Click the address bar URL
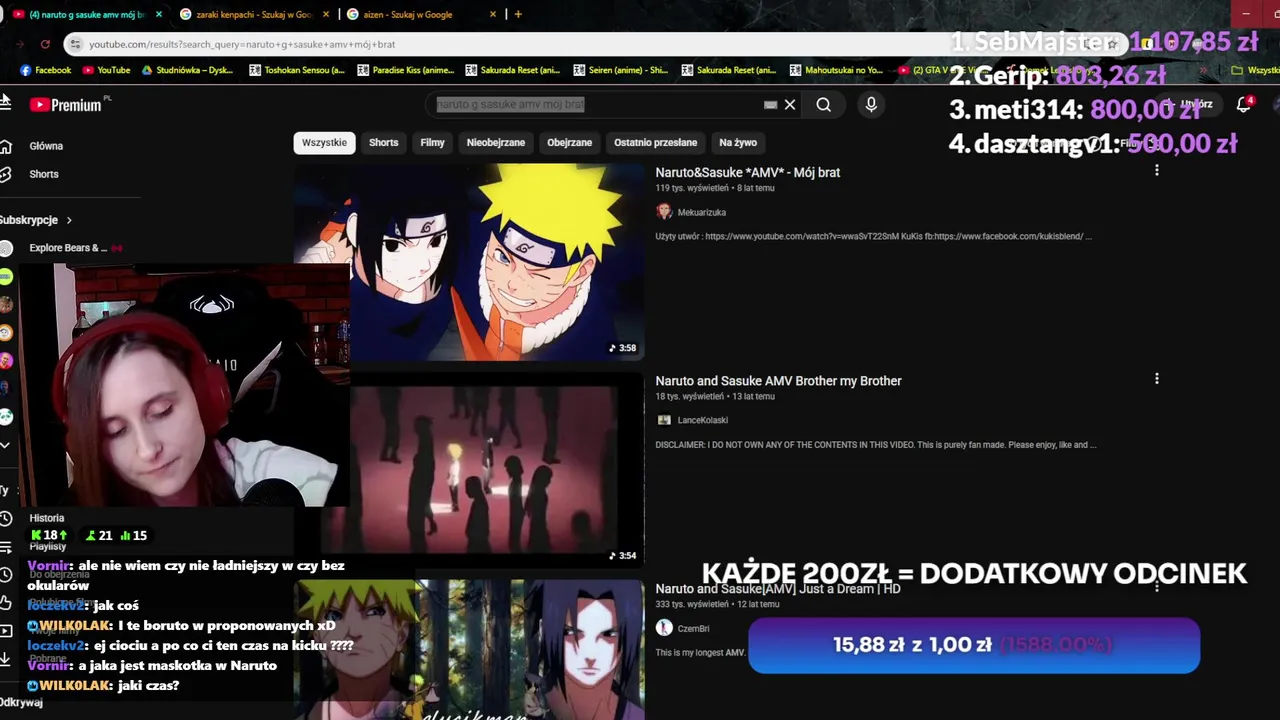This screenshot has height=720, width=1280. pos(242,44)
